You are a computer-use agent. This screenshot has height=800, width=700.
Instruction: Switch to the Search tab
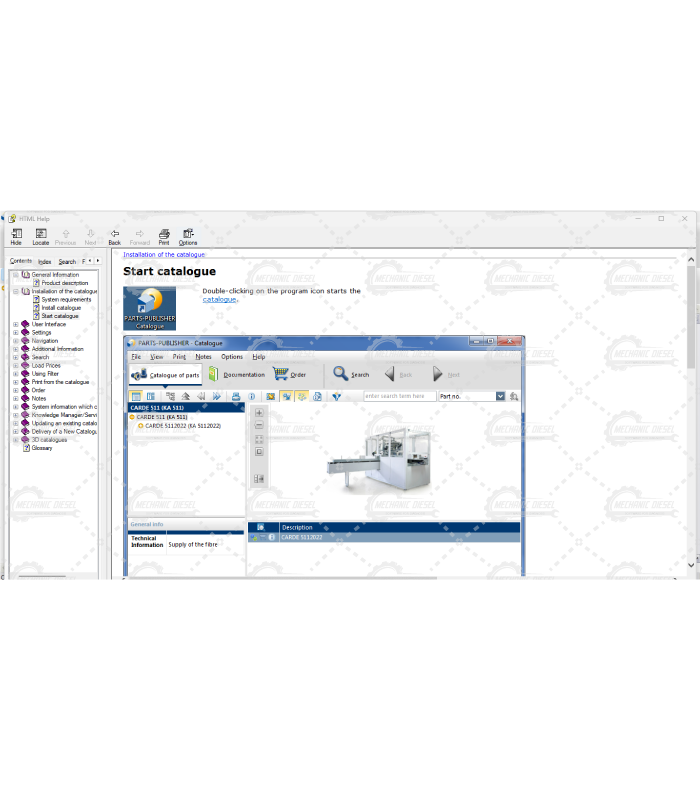[67, 261]
